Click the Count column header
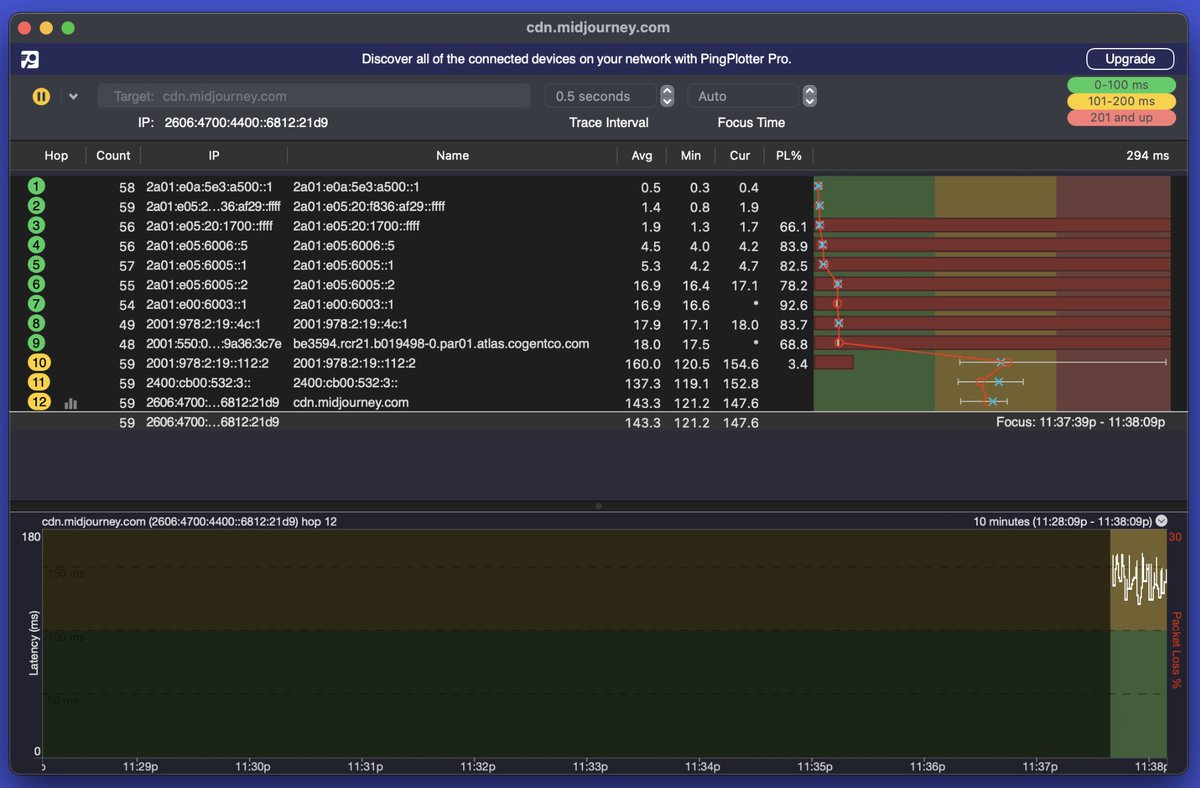This screenshot has height=788, width=1200. pyautogui.click(x=113, y=155)
